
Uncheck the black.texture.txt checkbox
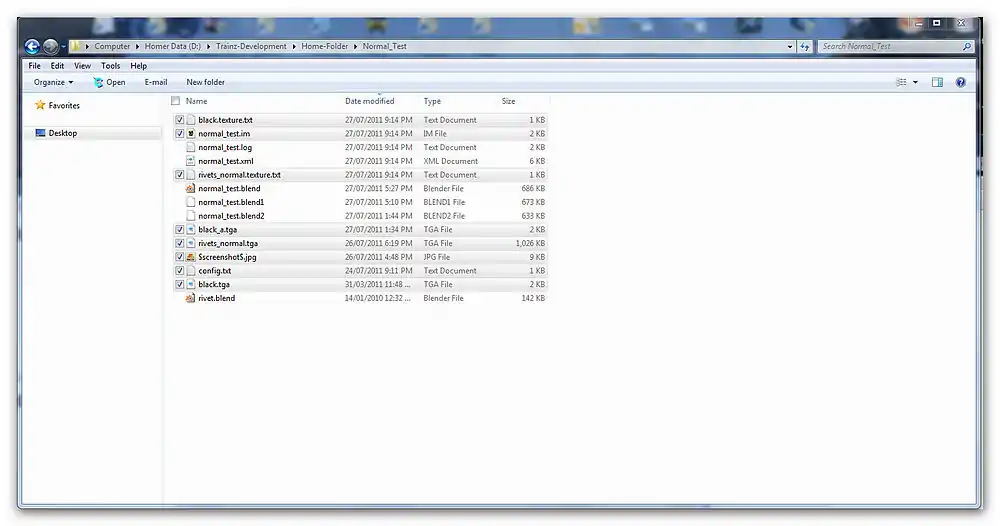pyautogui.click(x=180, y=120)
